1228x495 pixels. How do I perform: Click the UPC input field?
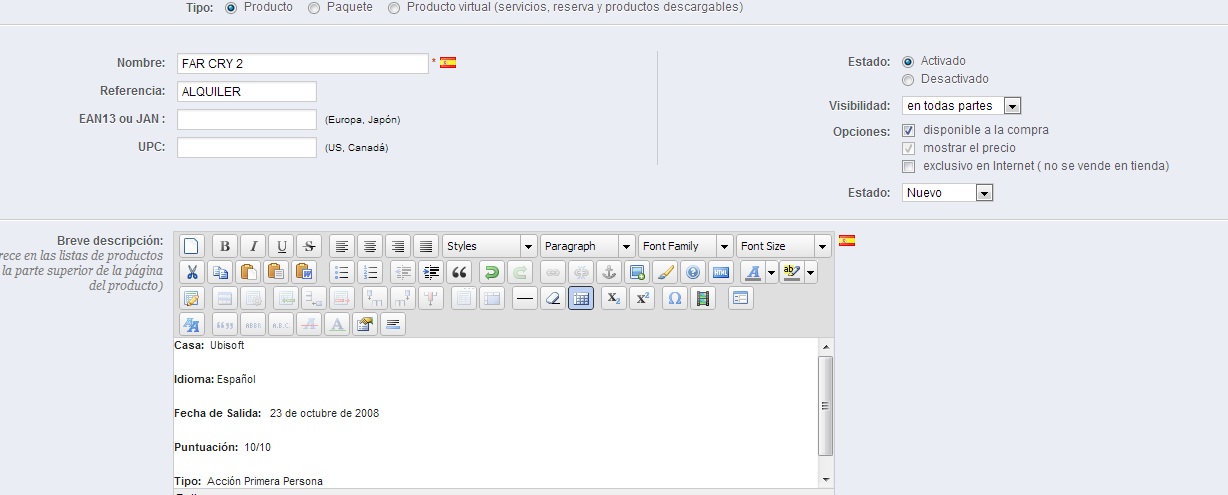(x=247, y=148)
